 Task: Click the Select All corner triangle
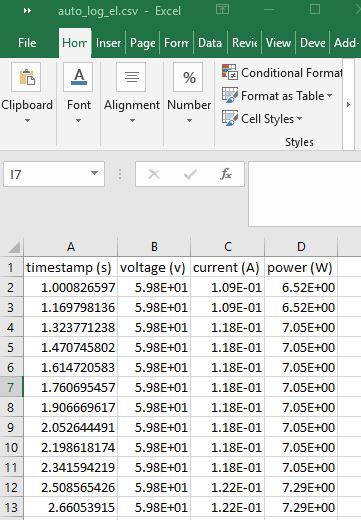click(14, 247)
